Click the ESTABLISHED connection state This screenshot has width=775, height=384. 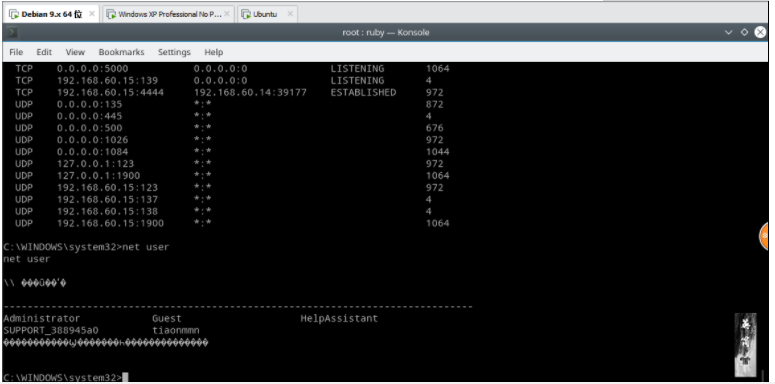click(363, 92)
